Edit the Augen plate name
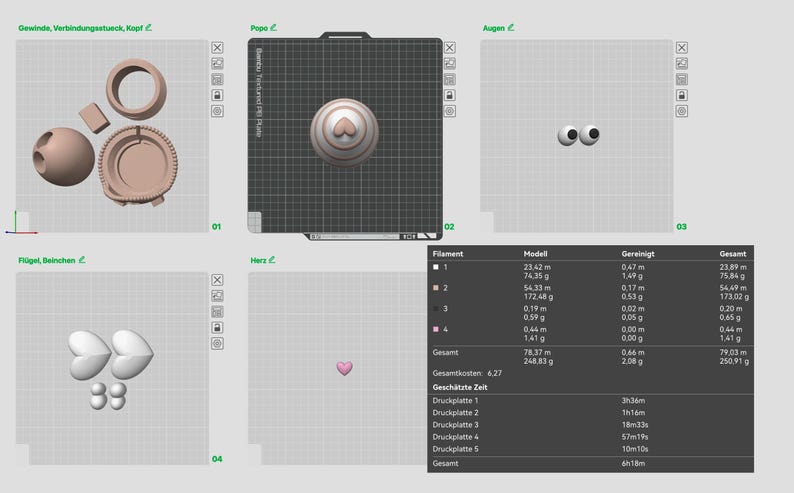The image size is (794, 493). (x=511, y=27)
